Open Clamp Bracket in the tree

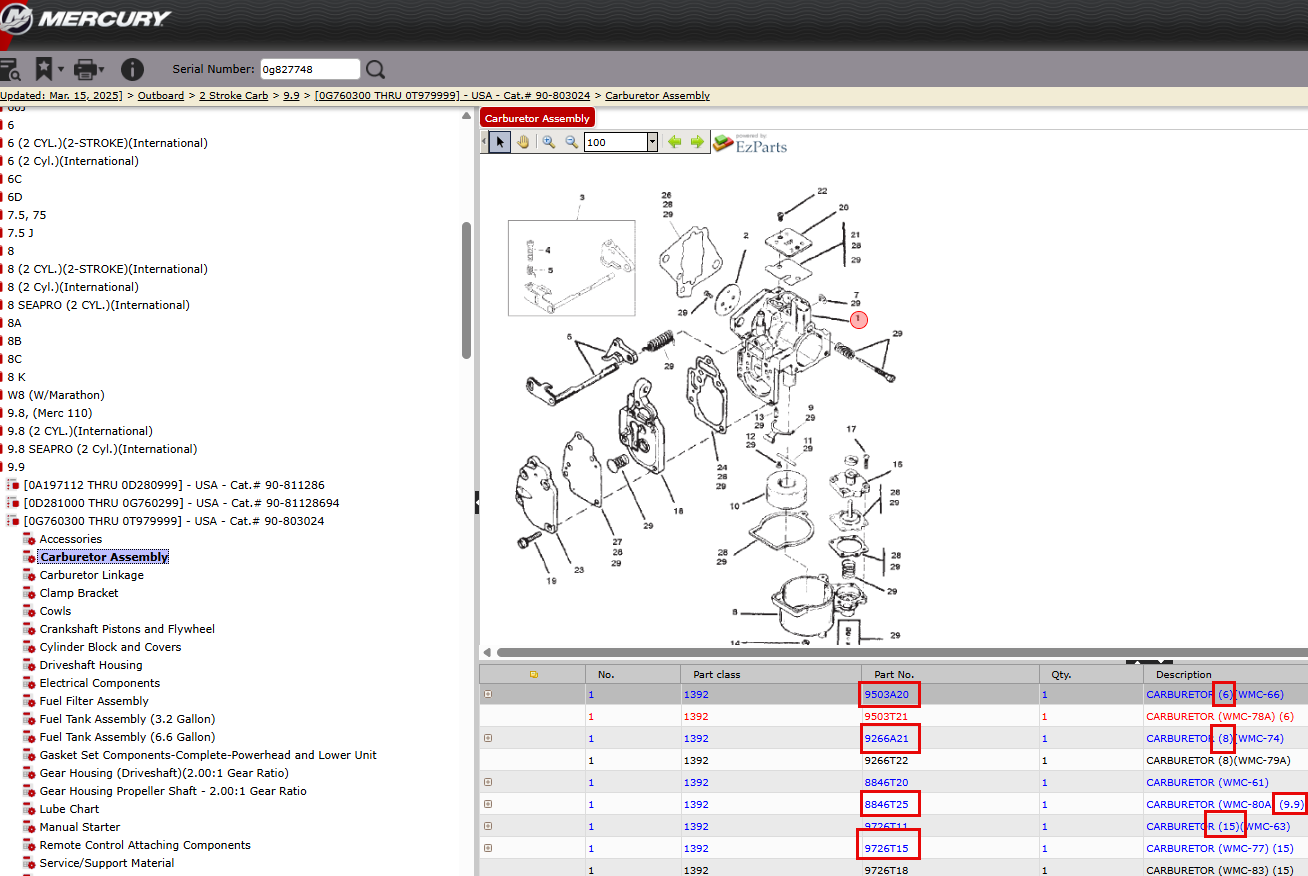click(78, 593)
